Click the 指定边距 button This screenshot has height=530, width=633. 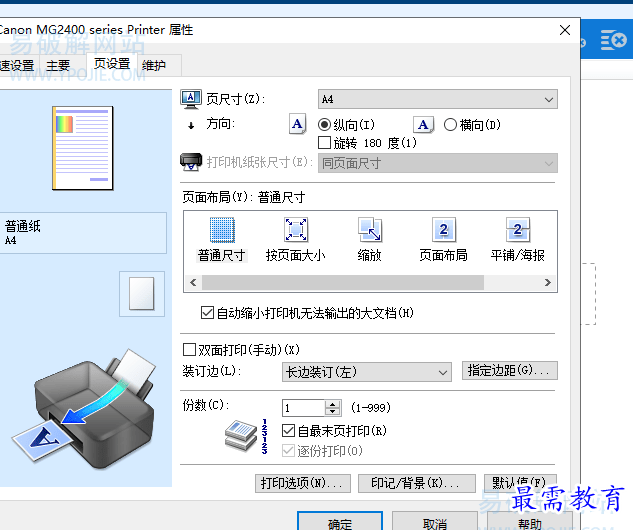coord(509,371)
